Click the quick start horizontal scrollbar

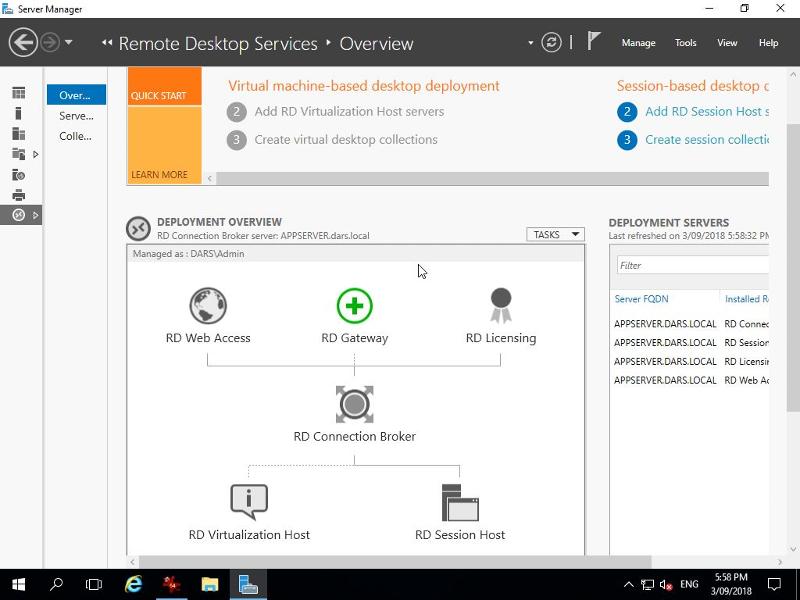(x=492, y=178)
